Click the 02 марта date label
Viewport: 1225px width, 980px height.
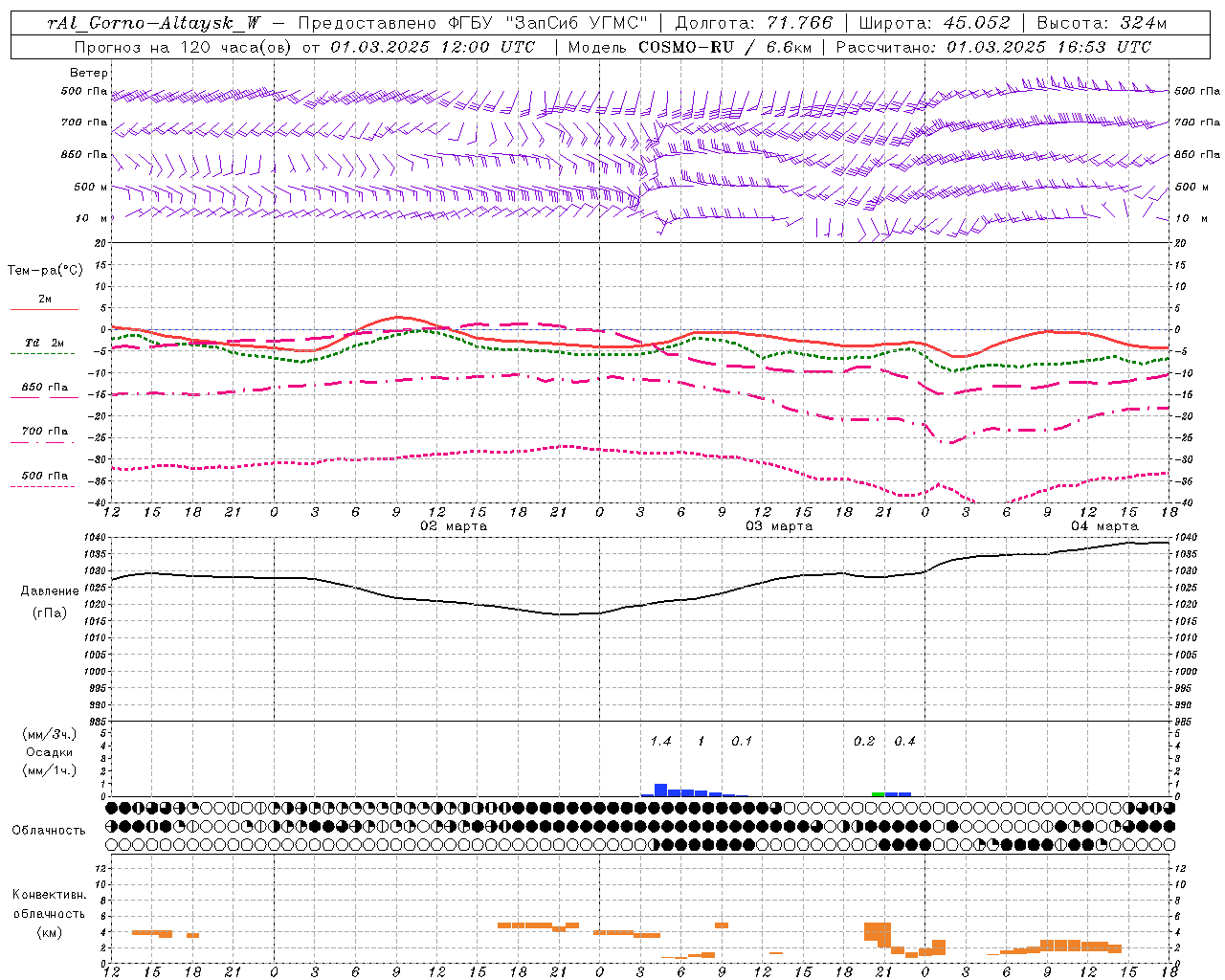pos(454,526)
